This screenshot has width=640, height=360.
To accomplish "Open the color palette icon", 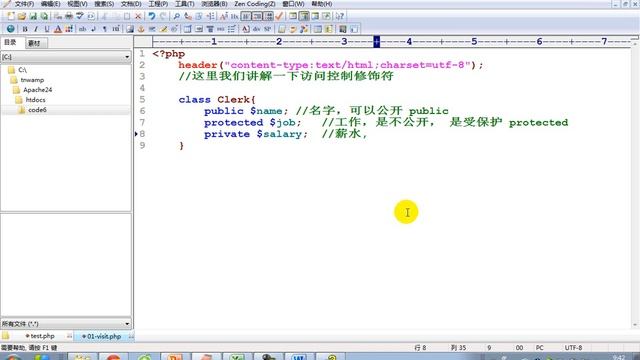I will pos(69,29).
